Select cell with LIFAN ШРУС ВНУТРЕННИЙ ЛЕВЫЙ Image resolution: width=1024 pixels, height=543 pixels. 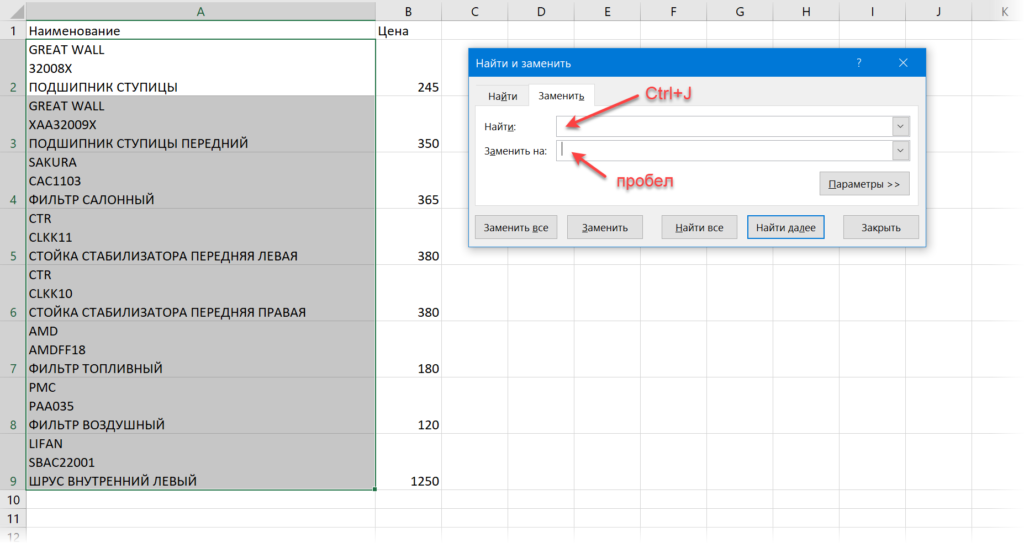point(200,461)
